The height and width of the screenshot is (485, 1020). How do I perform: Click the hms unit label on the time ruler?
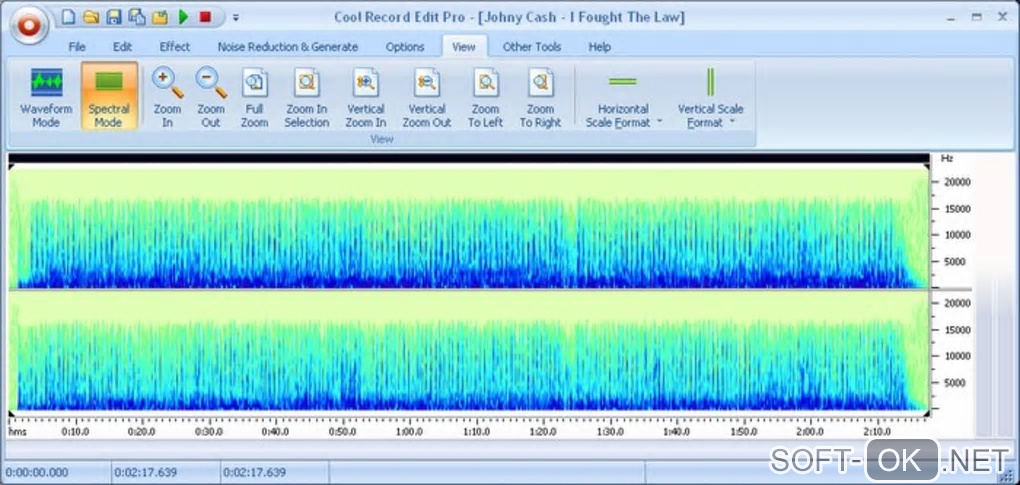[x=16, y=432]
